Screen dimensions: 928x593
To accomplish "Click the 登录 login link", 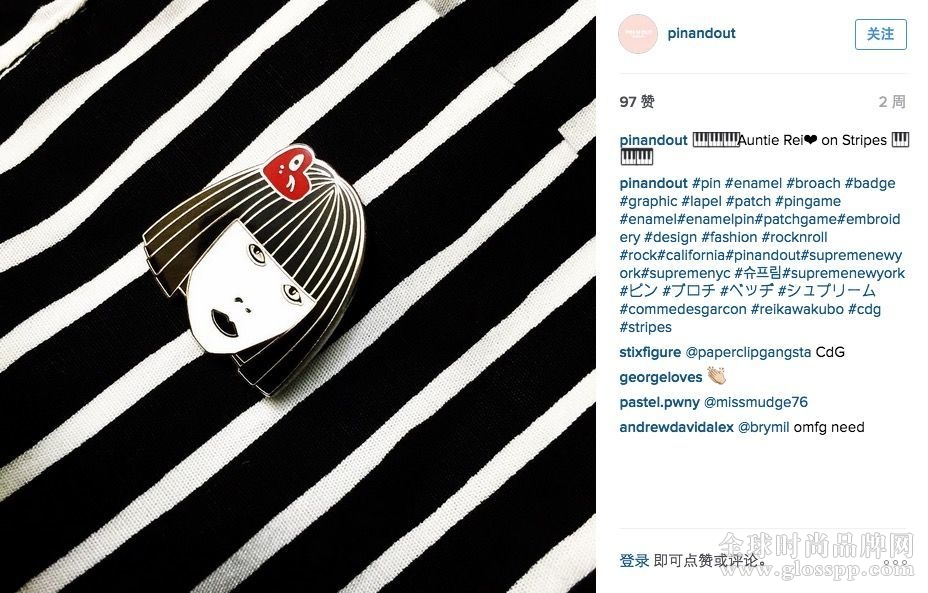I will (634, 560).
